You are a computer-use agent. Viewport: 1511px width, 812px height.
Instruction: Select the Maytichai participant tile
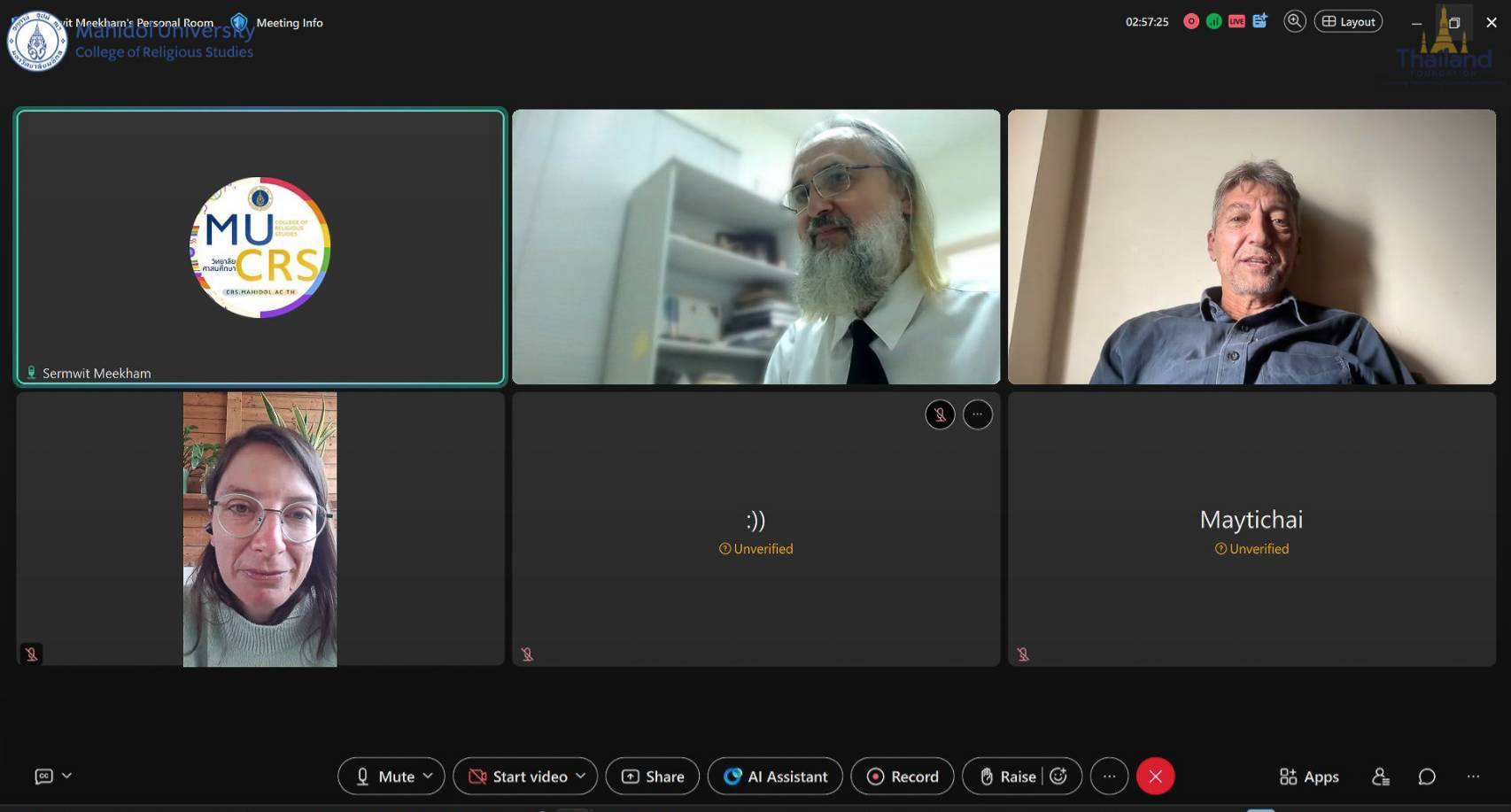point(1251,529)
